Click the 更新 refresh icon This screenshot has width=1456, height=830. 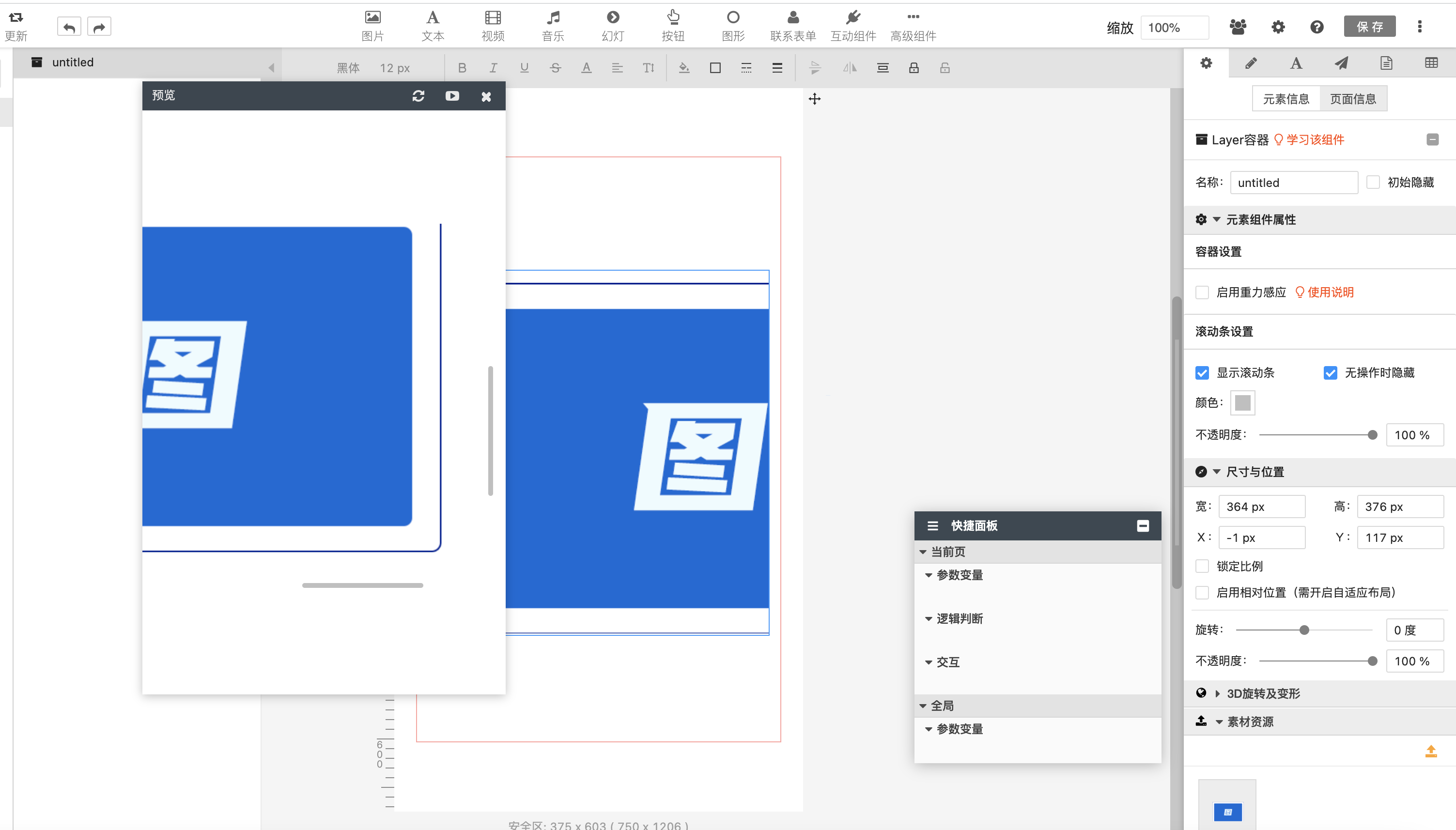pos(16,26)
